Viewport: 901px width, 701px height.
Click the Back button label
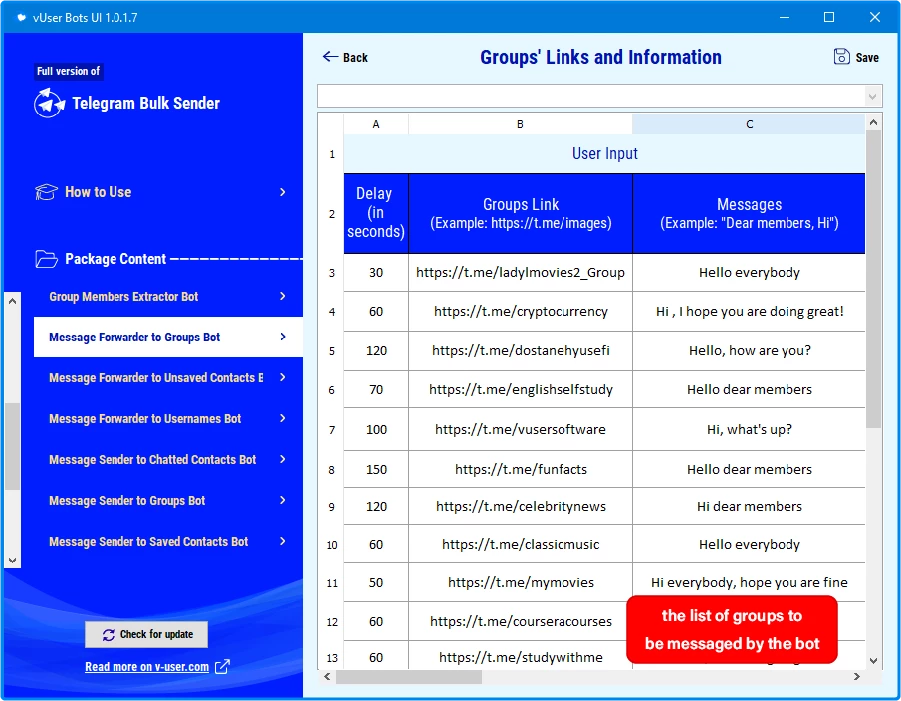coord(355,57)
